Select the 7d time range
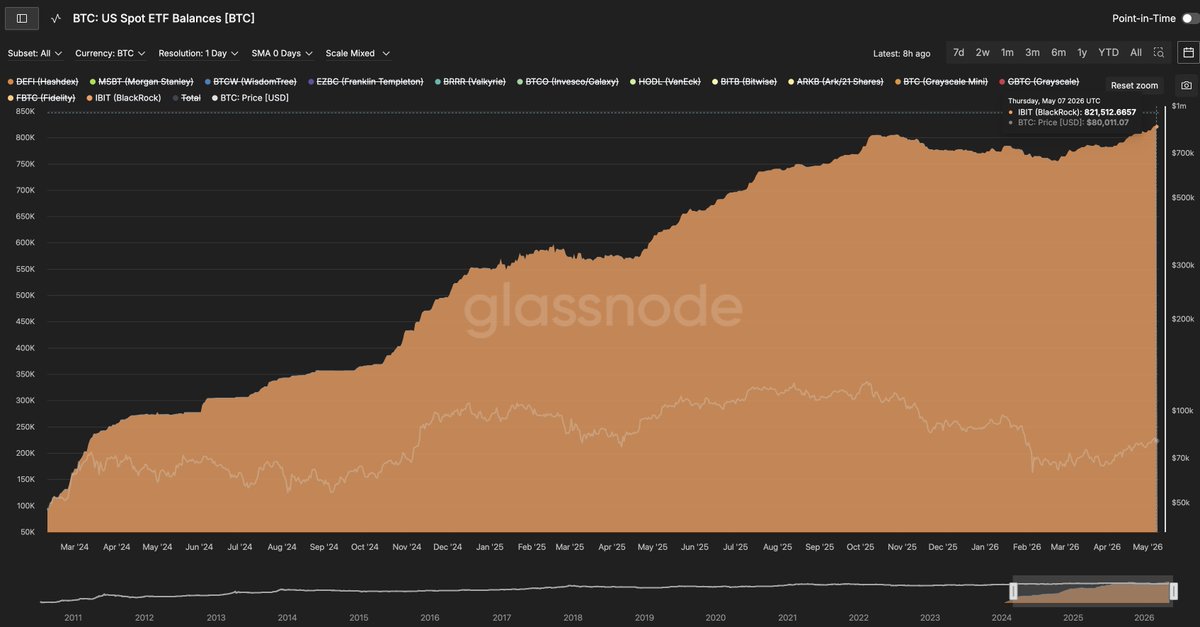The image size is (1200, 627). pos(958,52)
